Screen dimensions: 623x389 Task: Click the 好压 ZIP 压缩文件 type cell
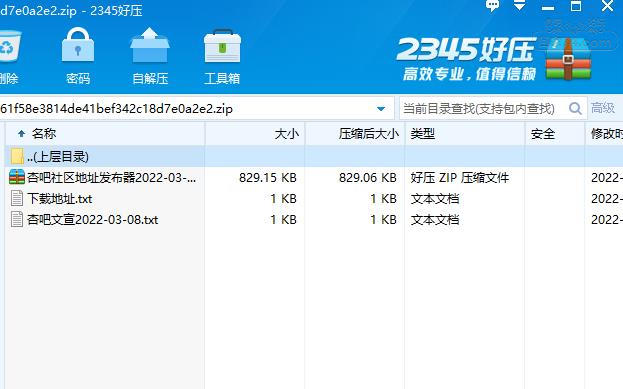pos(460,178)
